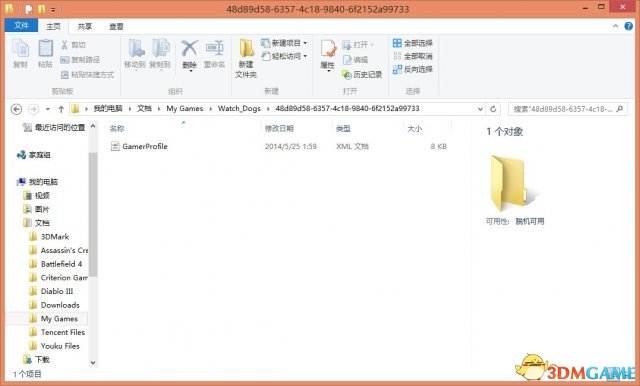The height and width of the screenshot is (386, 640).
Task: Open the Youku Files folder in sidebar
Action: 55,346
